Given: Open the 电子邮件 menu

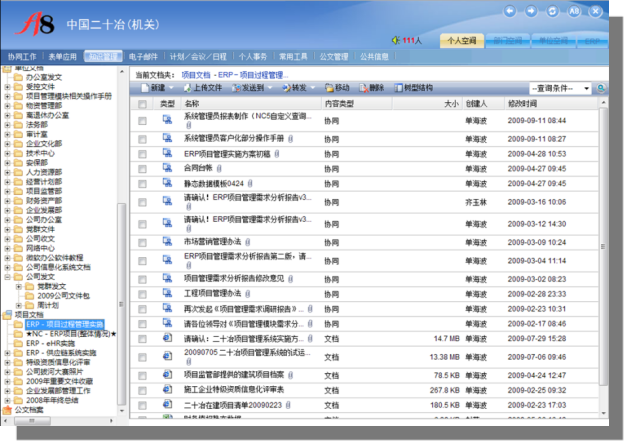Looking at the screenshot, I should (x=143, y=57).
